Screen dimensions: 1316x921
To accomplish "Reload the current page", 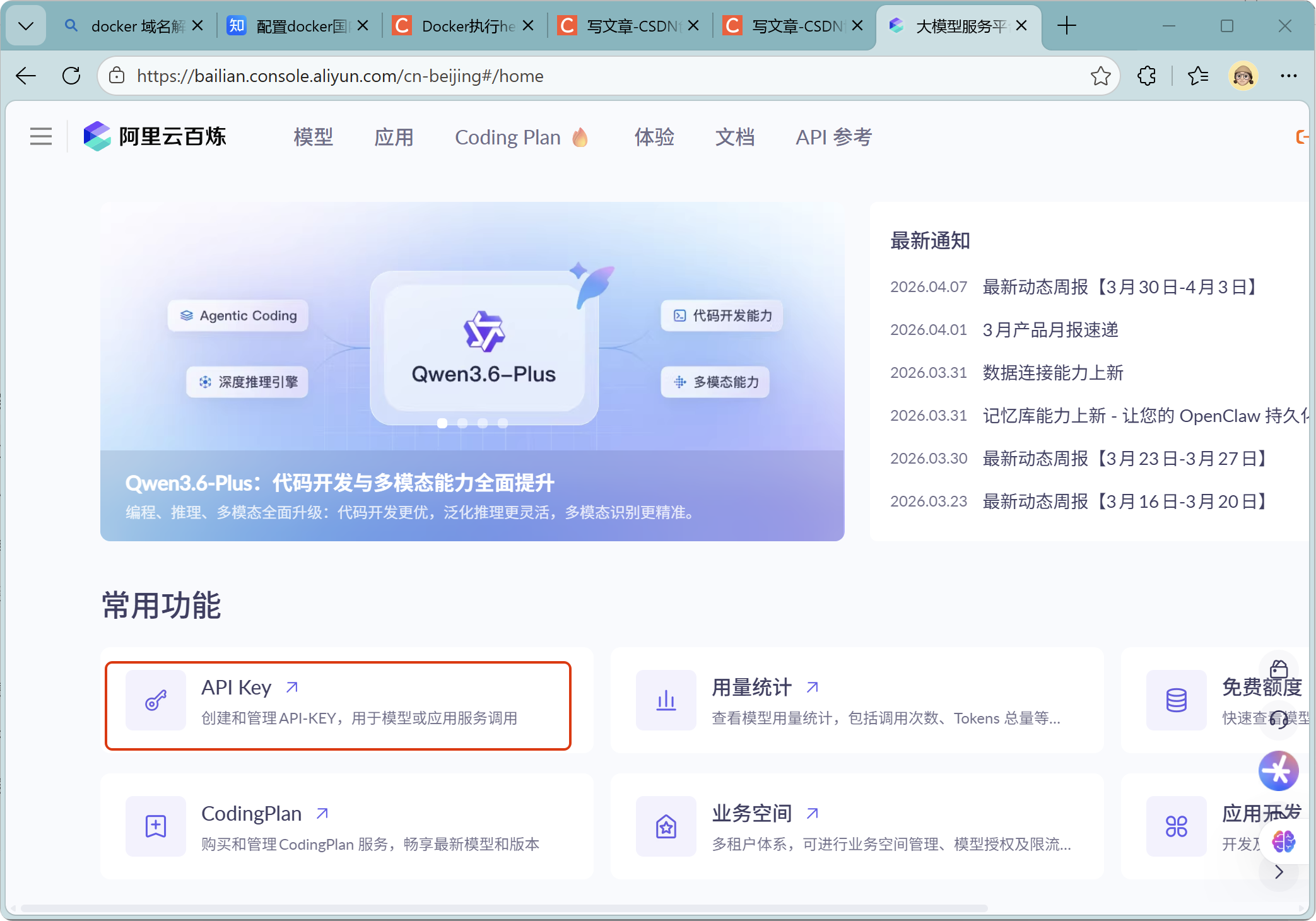I will coord(71,76).
